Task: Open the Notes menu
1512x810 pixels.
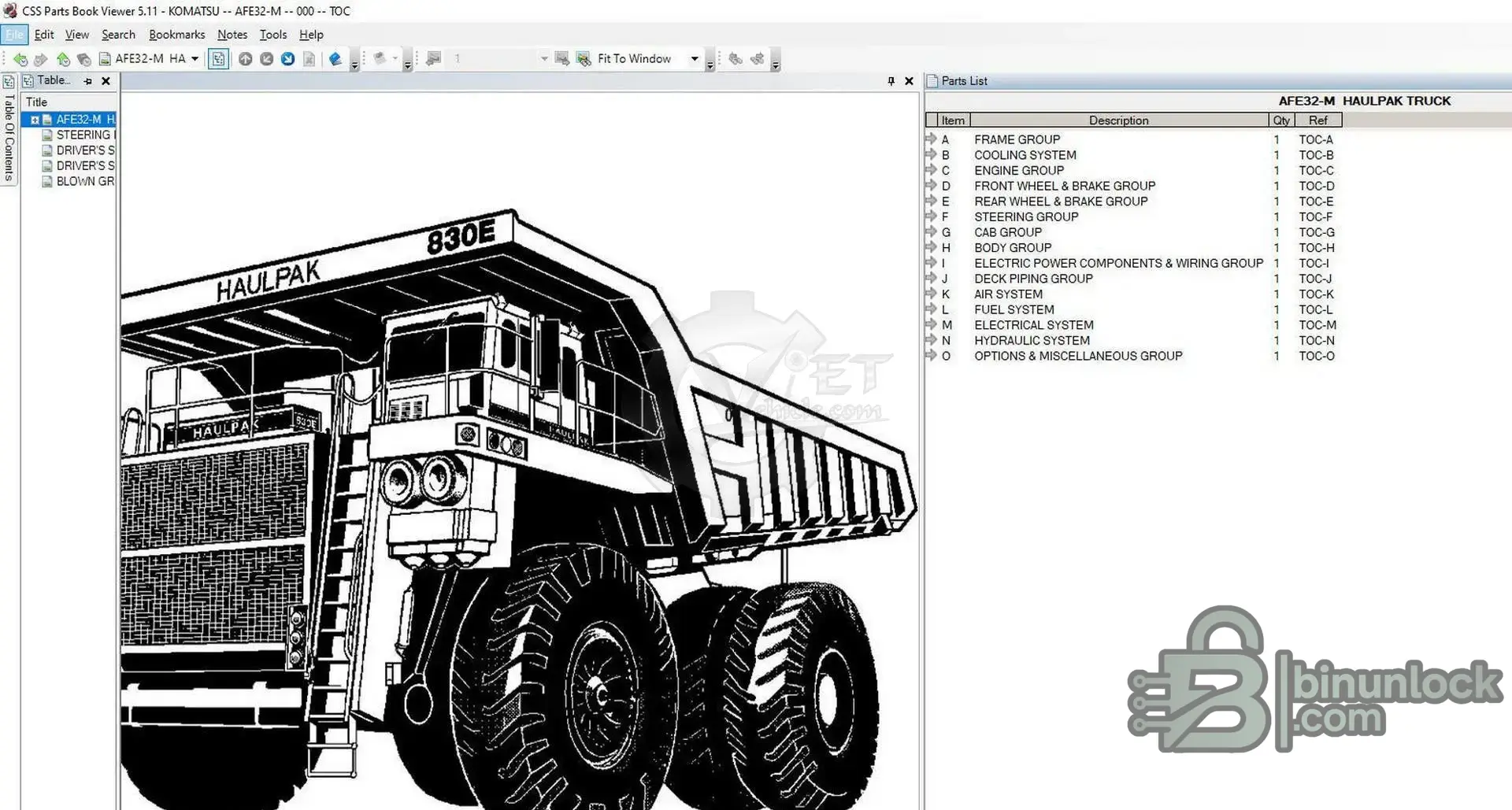Action: [x=232, y=35]
